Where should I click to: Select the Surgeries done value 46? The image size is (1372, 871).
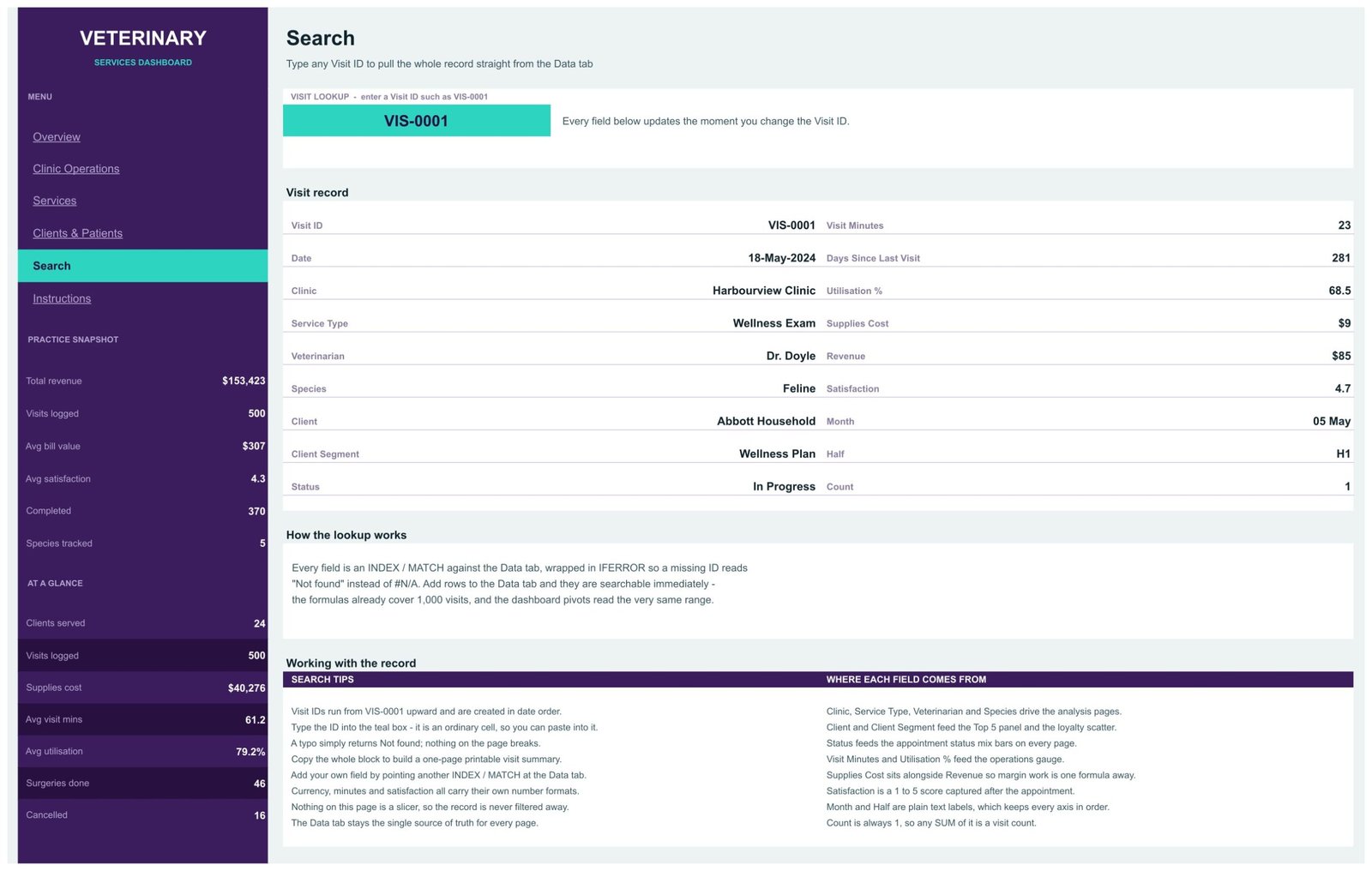point(260,784)
